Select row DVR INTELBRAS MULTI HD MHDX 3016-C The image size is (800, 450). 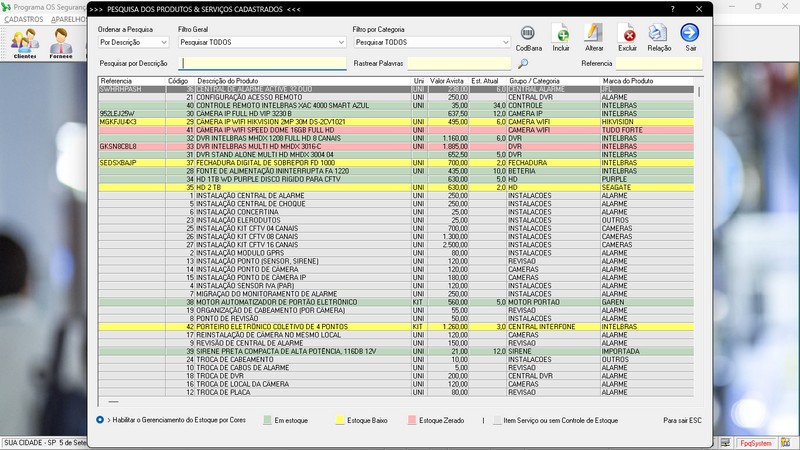396,146
